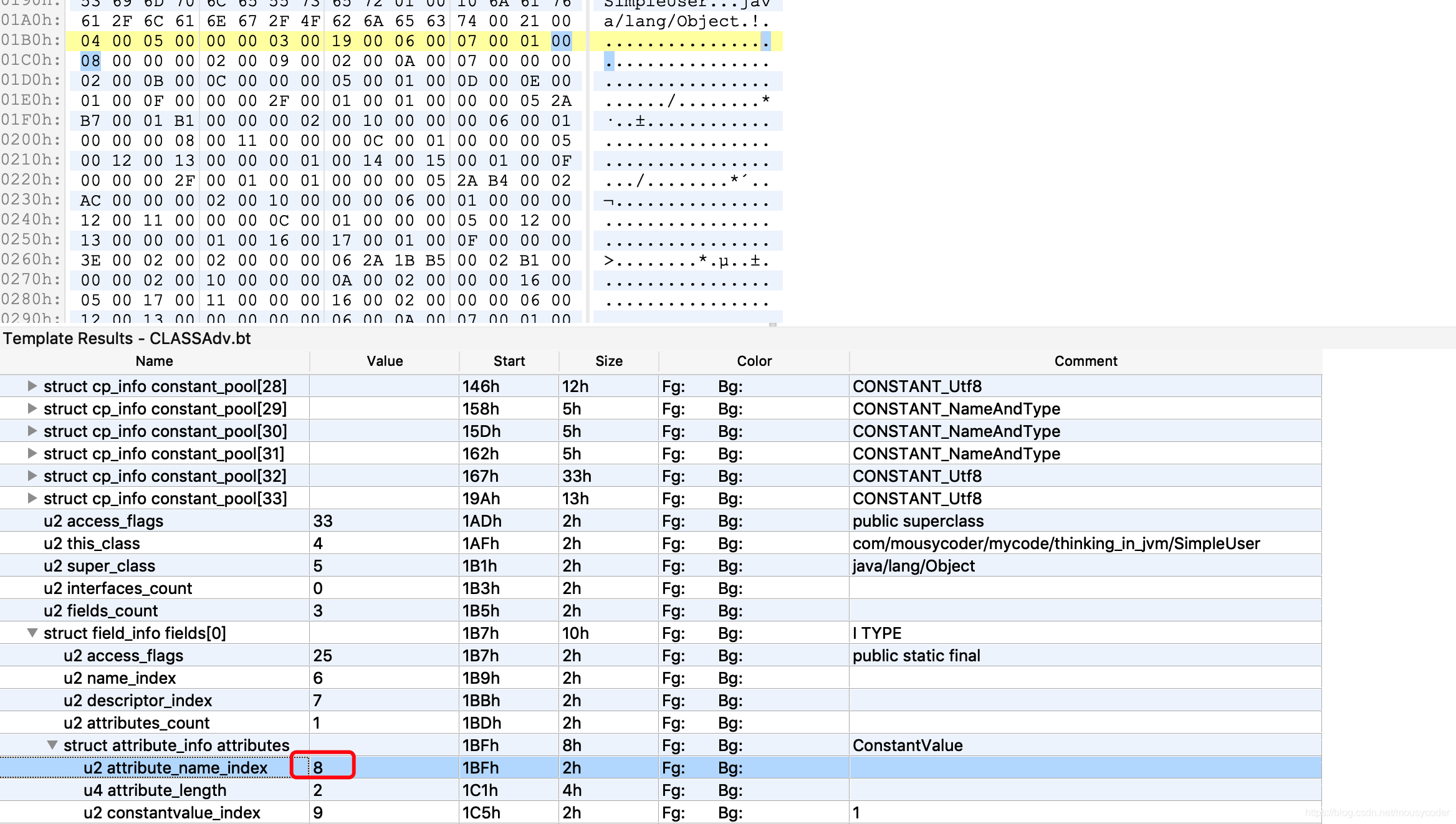Click the 01B0h hex address label

click(31, 41)
